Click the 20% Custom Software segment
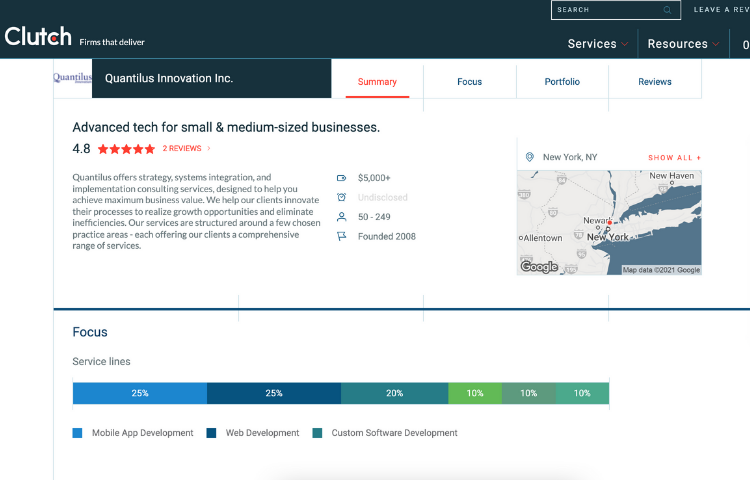This screenshot has width=750, height=480. coord(395,393)
